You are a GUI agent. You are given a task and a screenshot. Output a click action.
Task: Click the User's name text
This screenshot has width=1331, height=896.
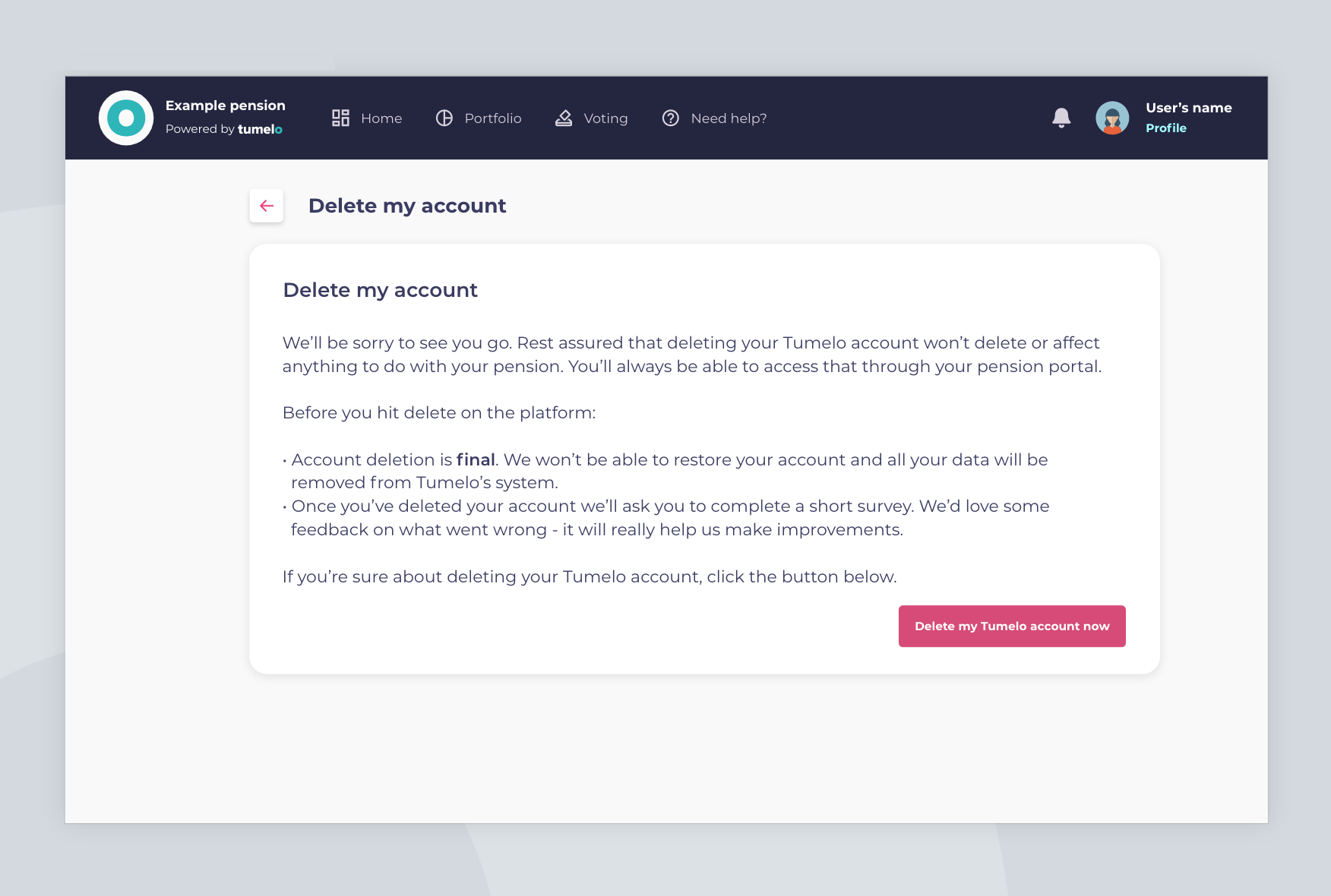click(1189, 108)
